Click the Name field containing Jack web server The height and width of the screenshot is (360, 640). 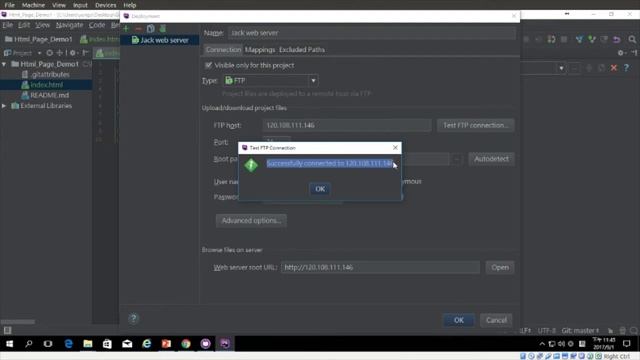[x=371, y=33]
